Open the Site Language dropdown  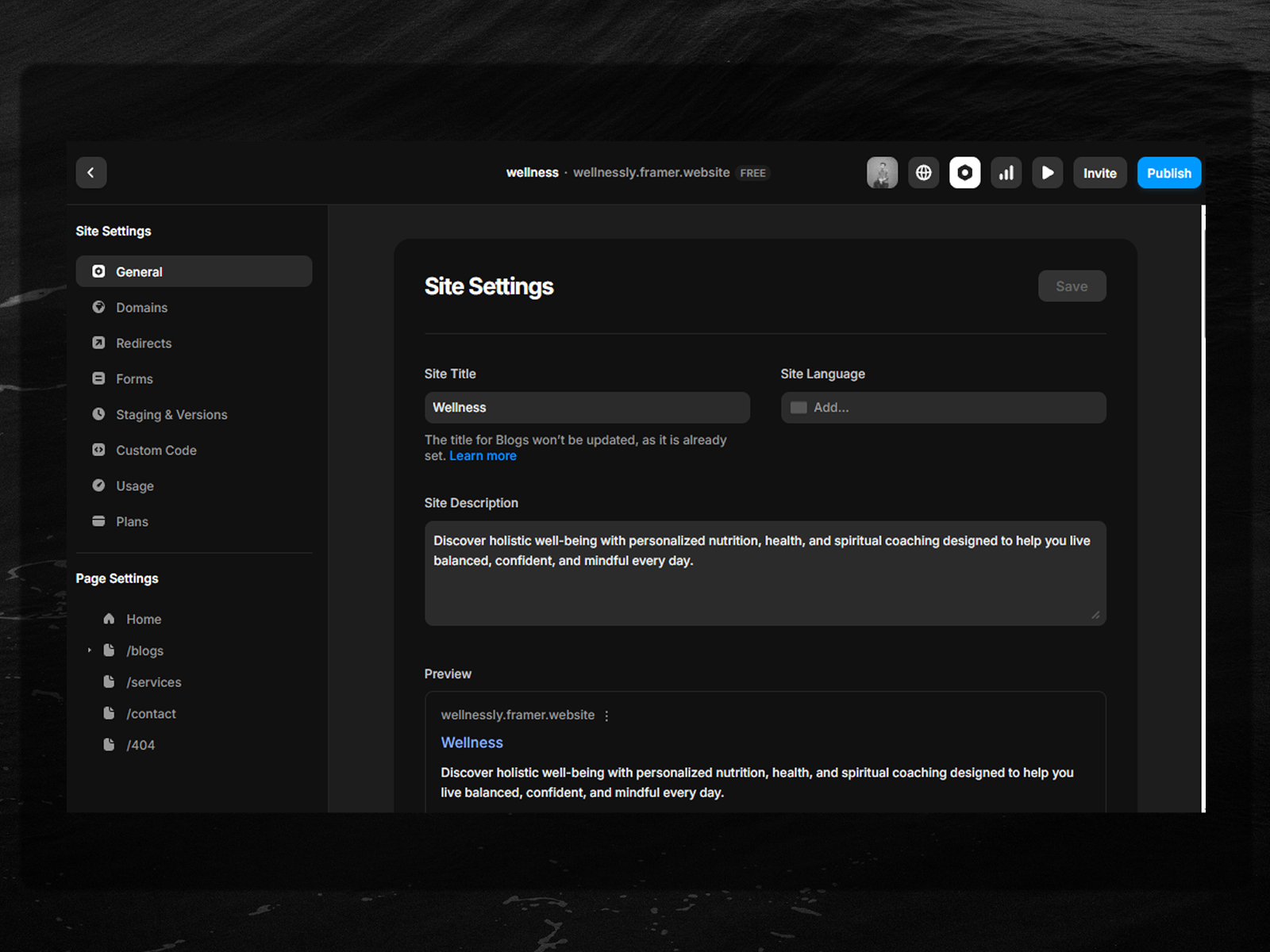tap(943, 408)
